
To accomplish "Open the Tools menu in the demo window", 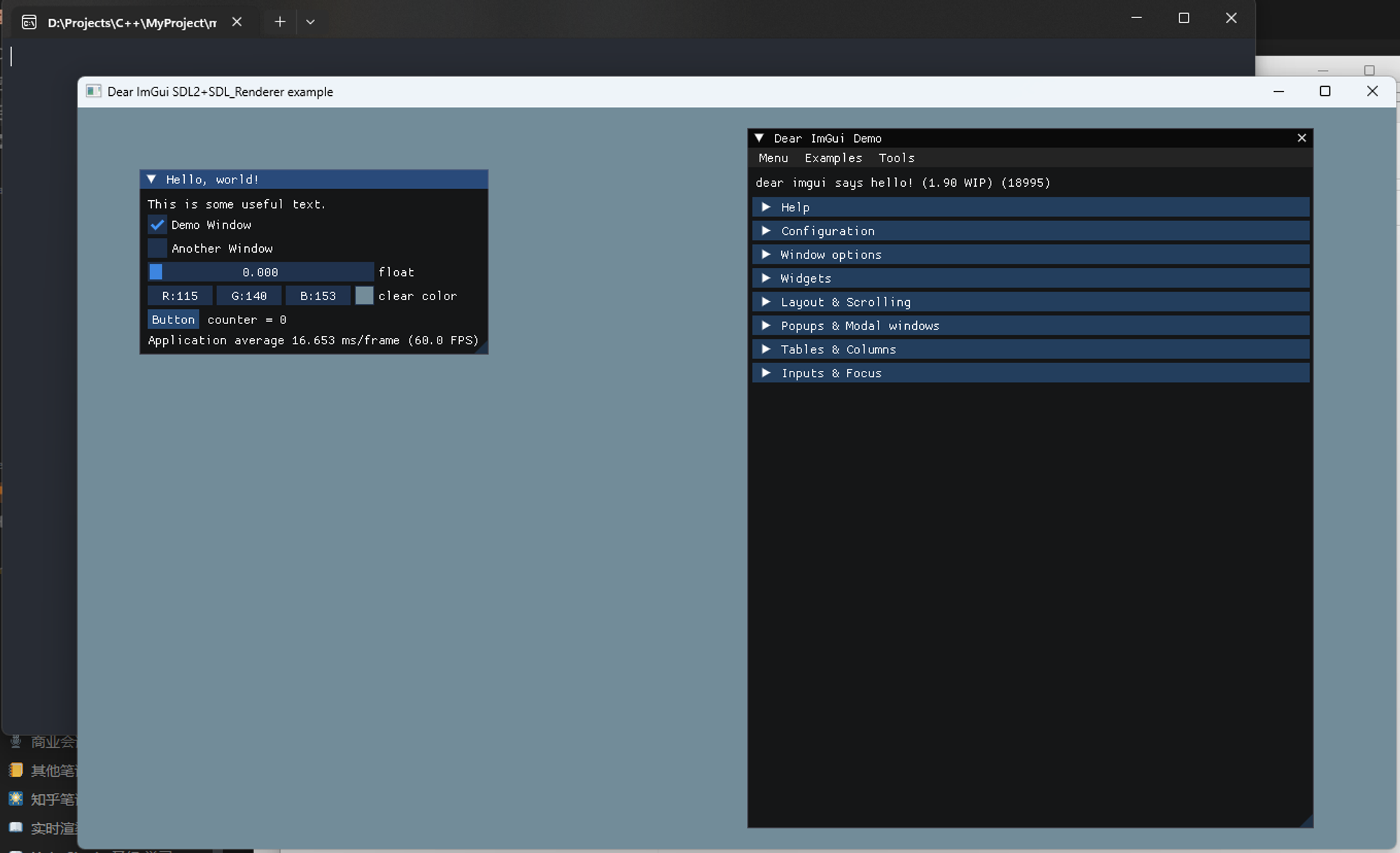I will 897,157.
